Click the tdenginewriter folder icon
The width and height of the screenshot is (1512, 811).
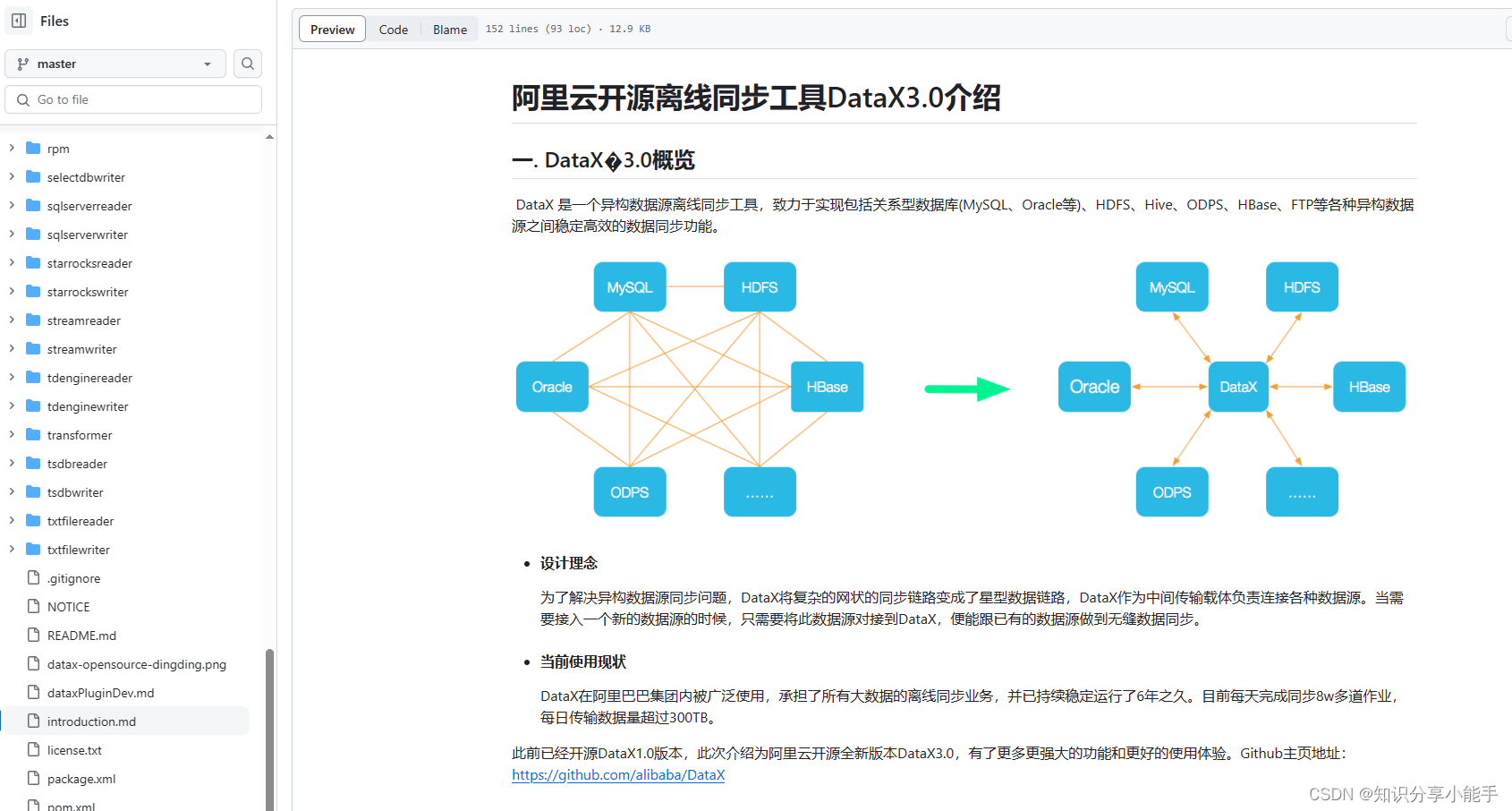tap(34, 405)
